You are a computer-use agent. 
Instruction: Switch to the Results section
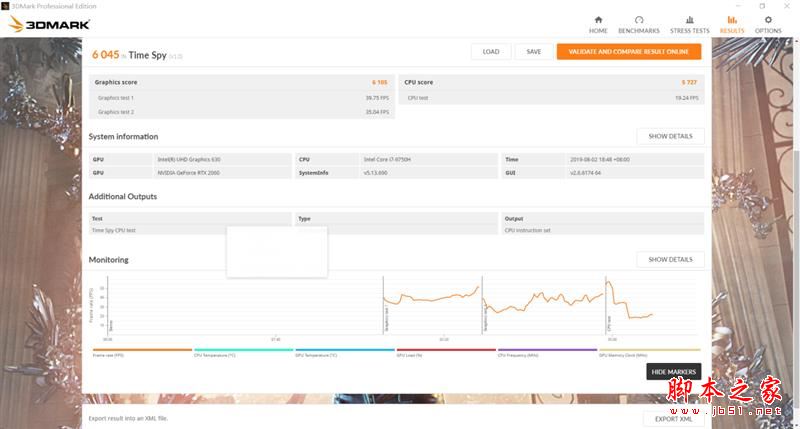tap(732, 24)
